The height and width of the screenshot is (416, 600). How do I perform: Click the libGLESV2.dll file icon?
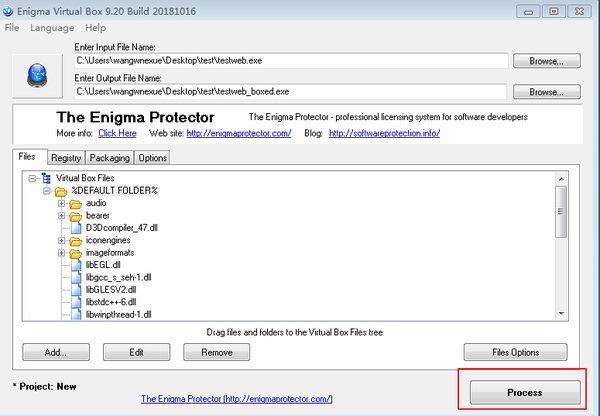(x=76, y=290)
